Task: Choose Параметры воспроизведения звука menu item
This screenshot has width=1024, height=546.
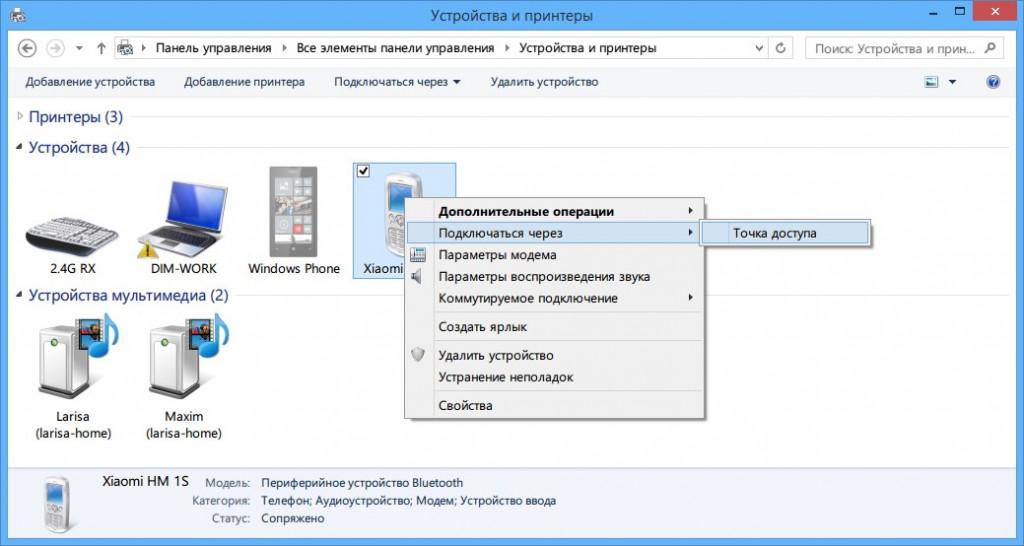Action: pos(554,276)
